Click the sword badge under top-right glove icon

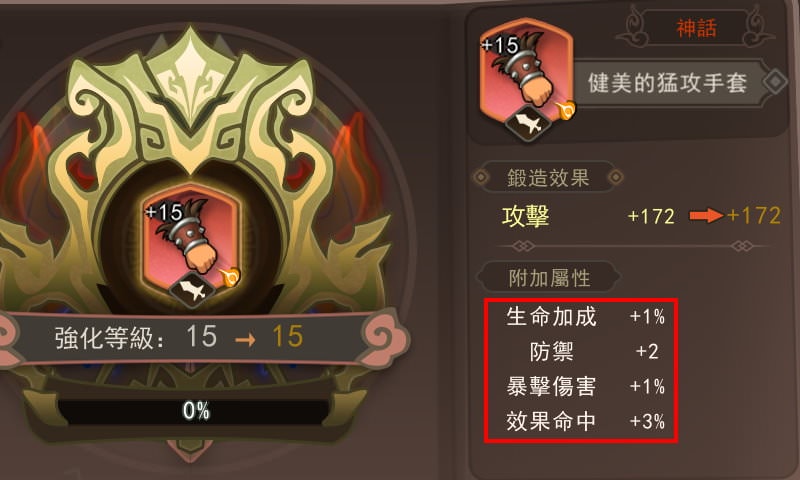coord(528,122)
